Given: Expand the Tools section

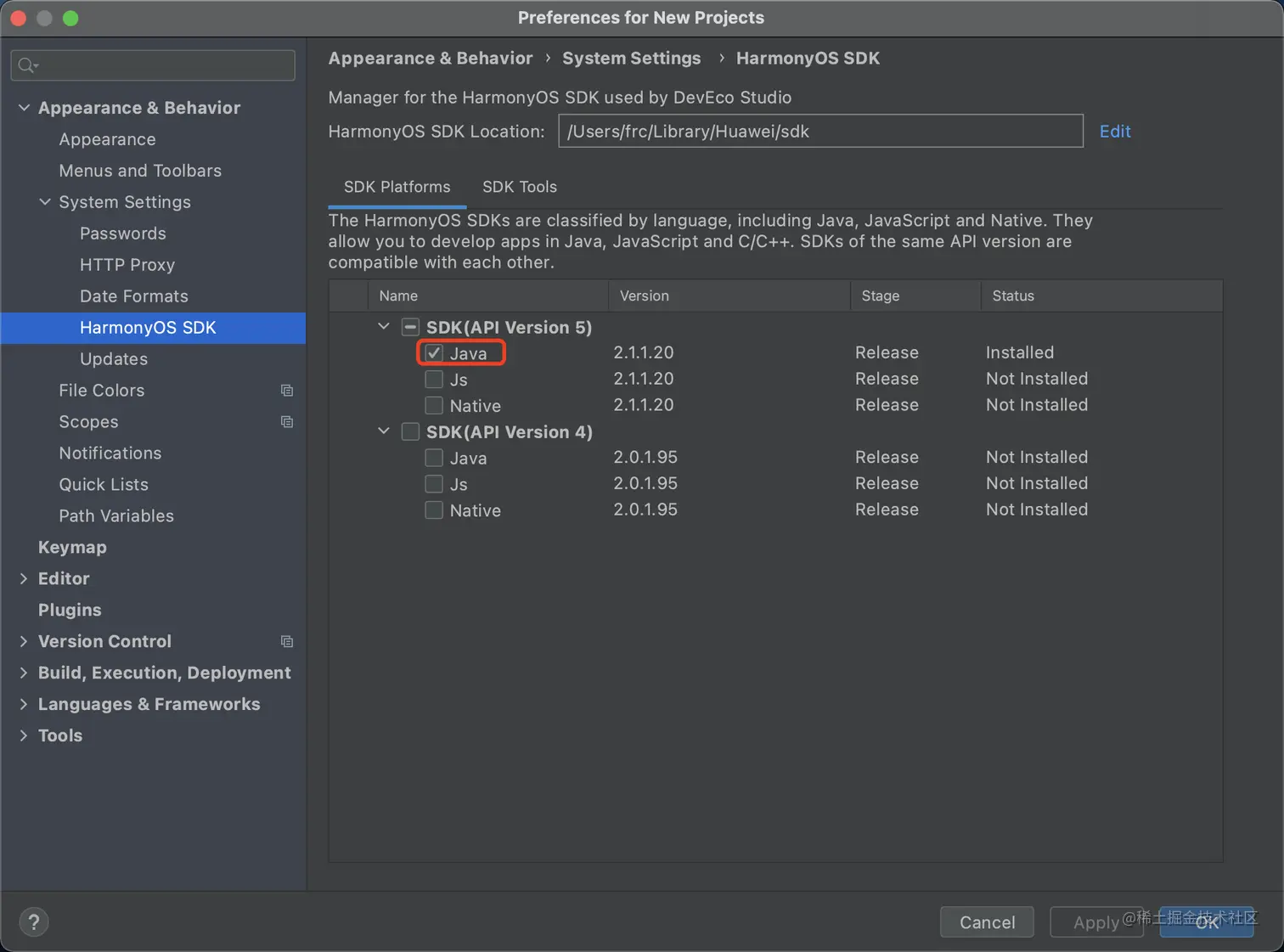Looking at the screenshot, I should (24, 735).
